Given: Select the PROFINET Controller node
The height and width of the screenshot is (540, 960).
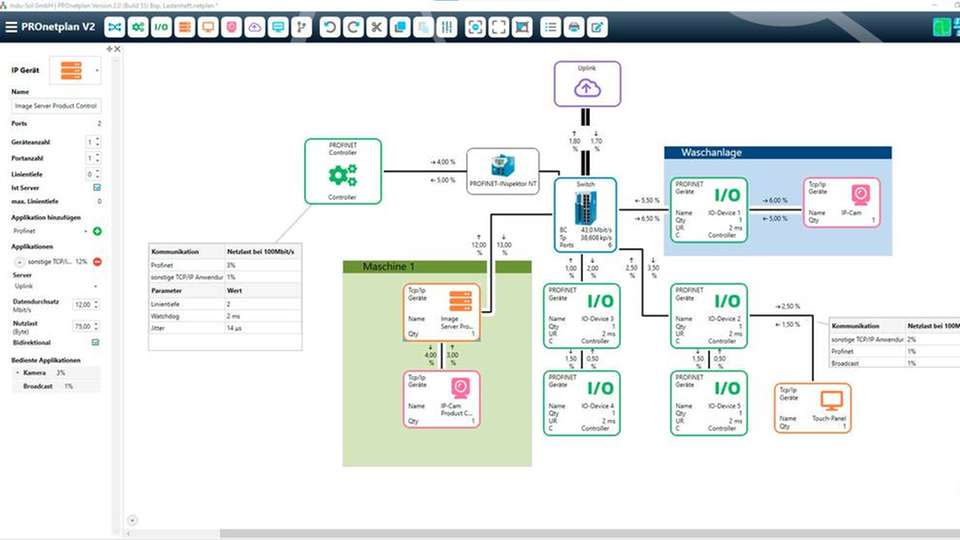Looking at the screenshot, I should pyautogui.click(x=343, y=171).
